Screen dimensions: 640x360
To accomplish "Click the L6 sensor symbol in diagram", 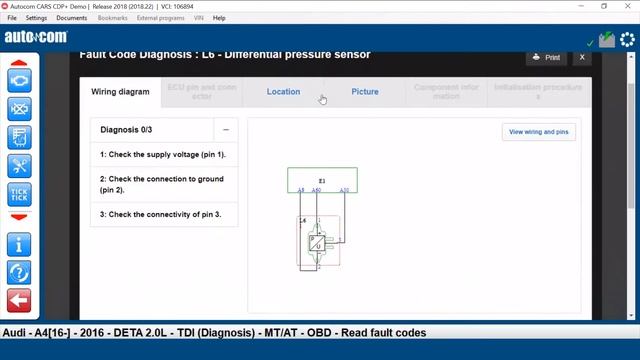I will click(318, 243).
